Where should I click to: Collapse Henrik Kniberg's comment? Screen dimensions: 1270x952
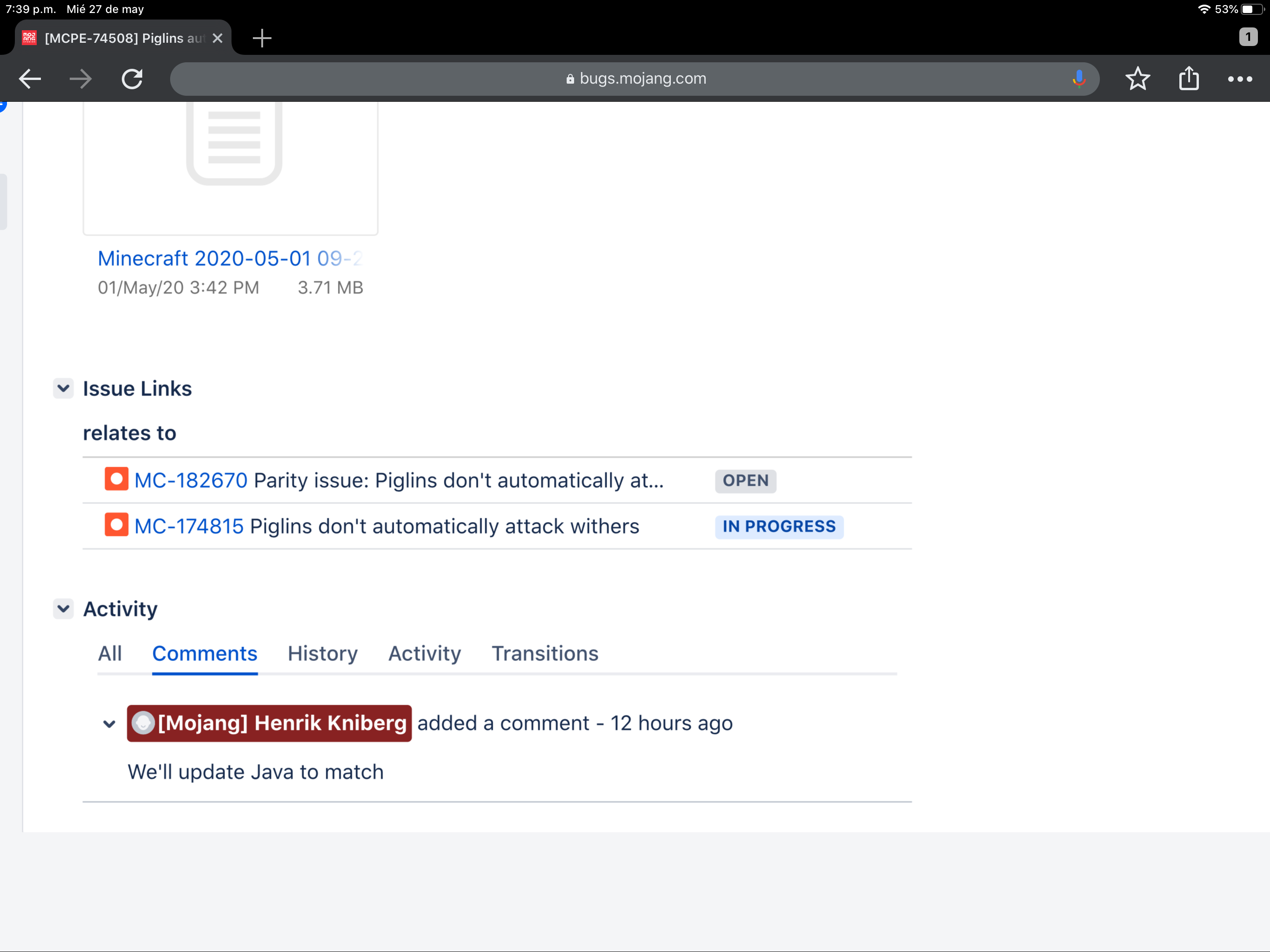[x=109, y=723]
